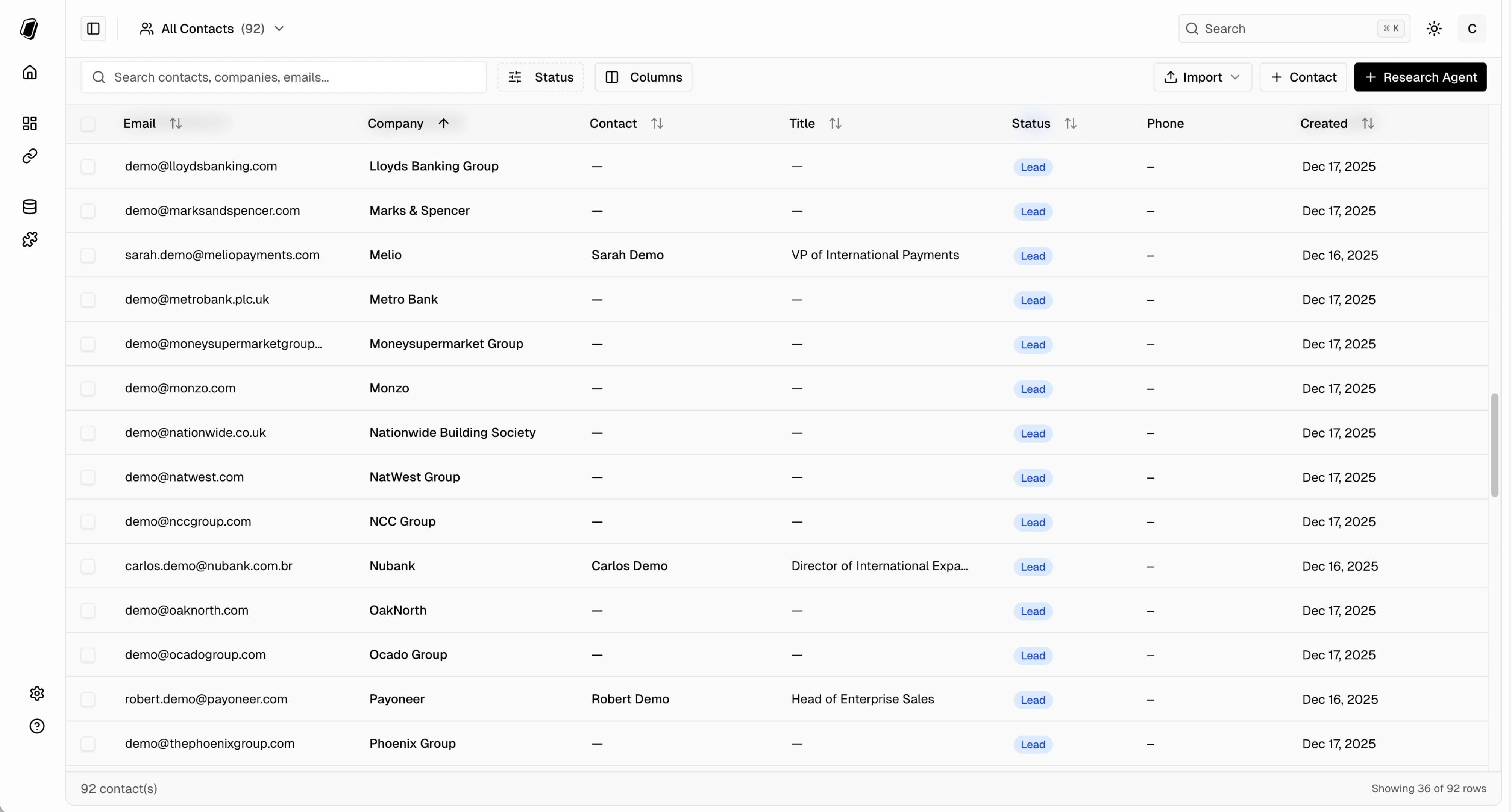1512x812 pixels.
Task: Click the add Contact button
Action: 1303,77
